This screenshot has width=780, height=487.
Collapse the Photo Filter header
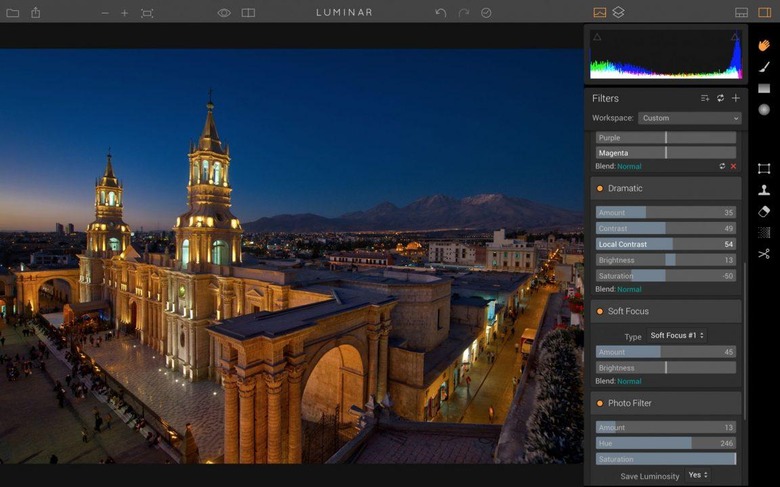(x=666, y=403)
